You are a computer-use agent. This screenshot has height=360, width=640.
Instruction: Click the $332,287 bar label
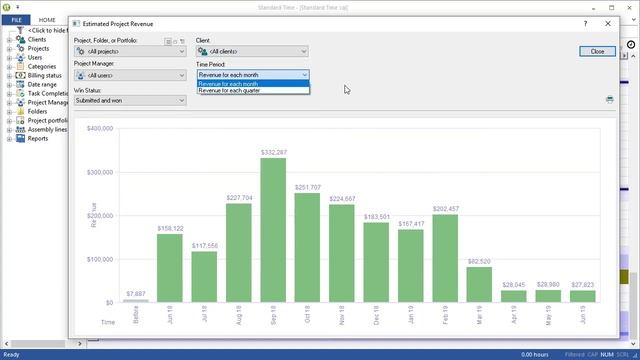274,152
